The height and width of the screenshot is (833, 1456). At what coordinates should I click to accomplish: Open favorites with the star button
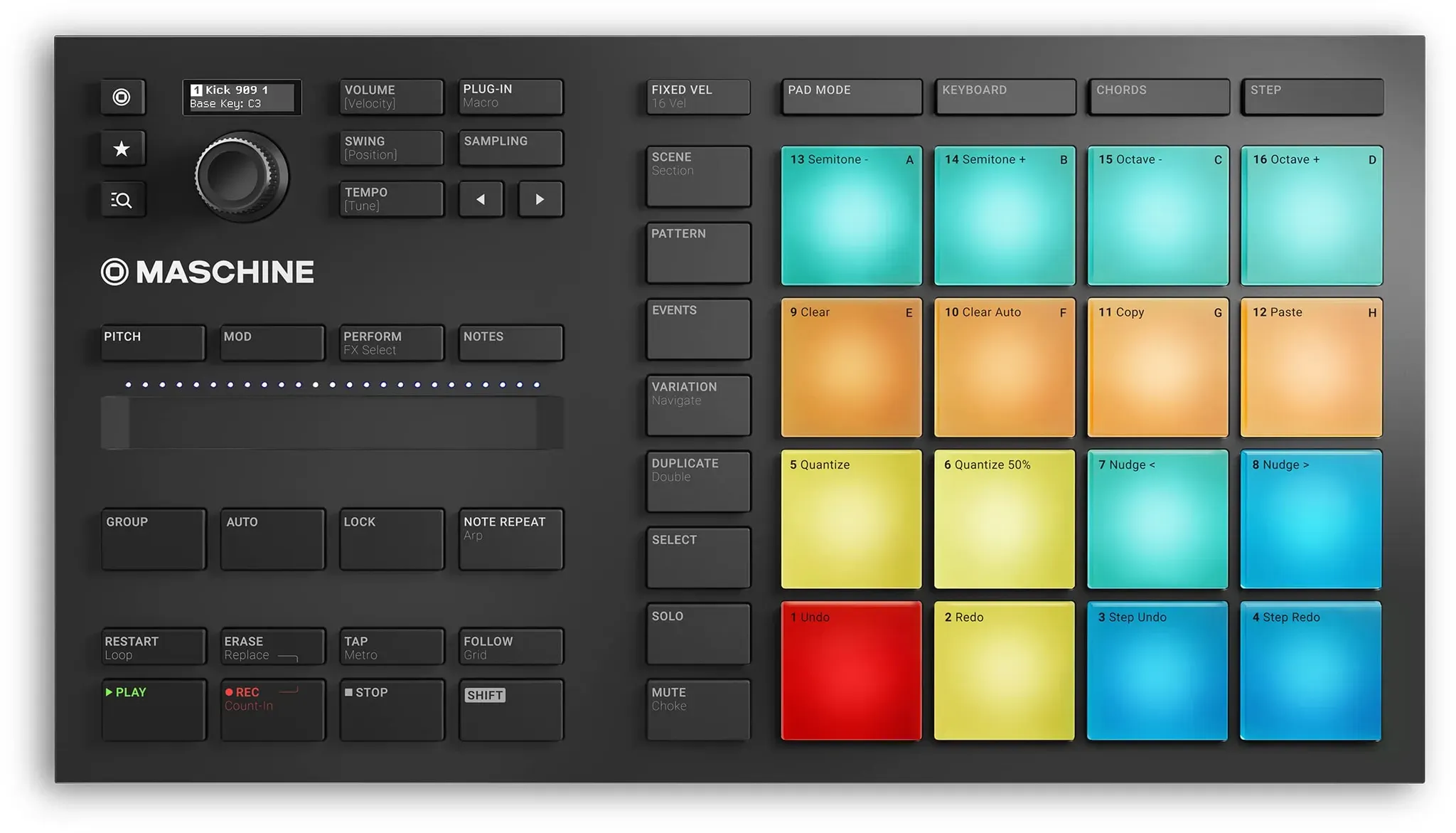point(122,149)
